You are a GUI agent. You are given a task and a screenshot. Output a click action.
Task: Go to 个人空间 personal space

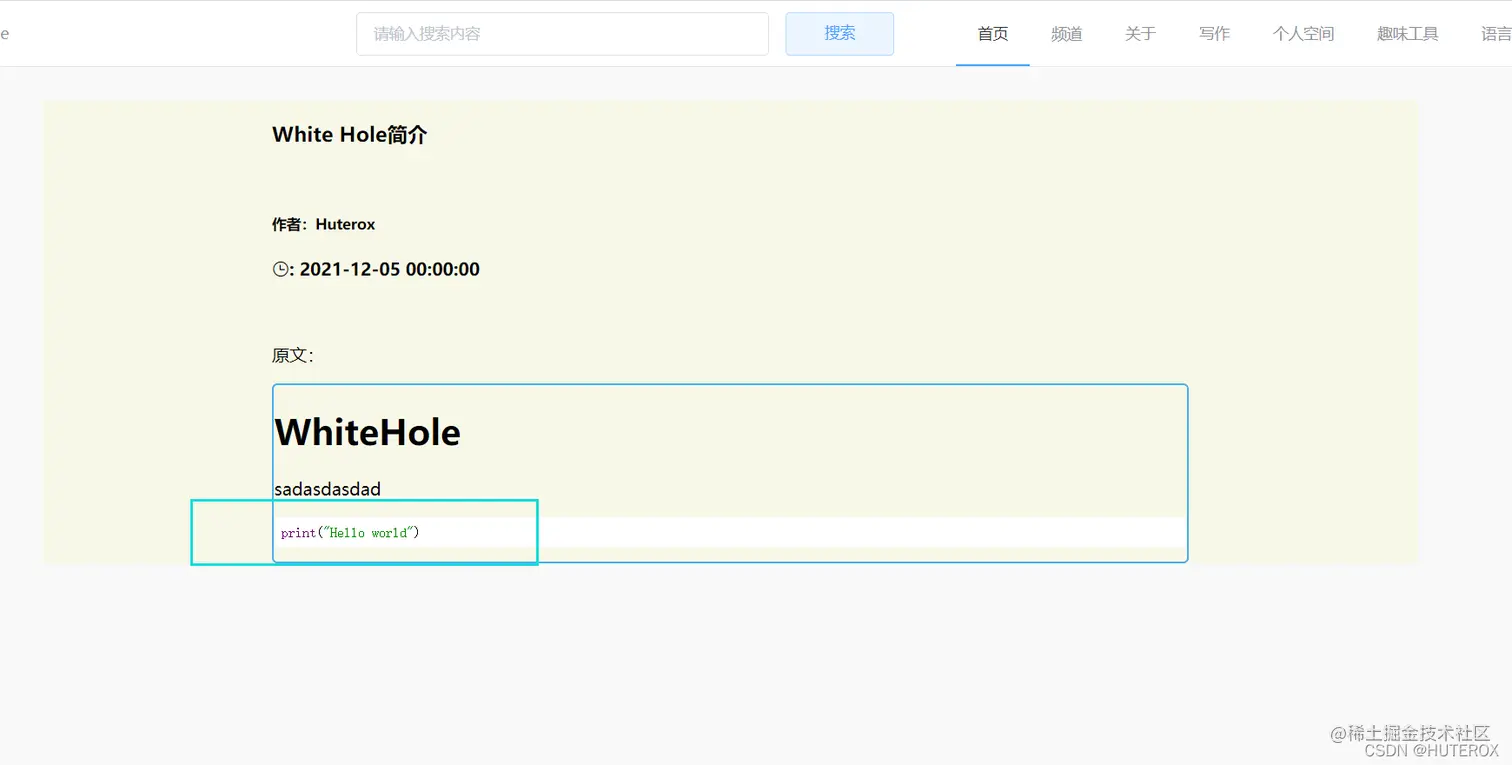click(x=1302, y=33)
